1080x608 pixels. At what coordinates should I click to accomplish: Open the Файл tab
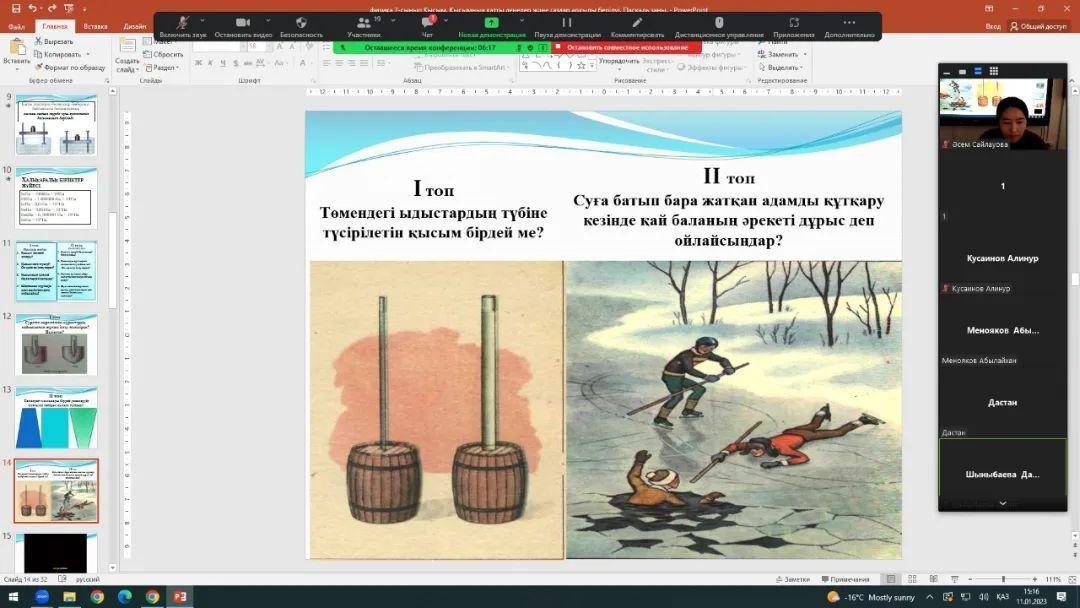pos(17,26)
